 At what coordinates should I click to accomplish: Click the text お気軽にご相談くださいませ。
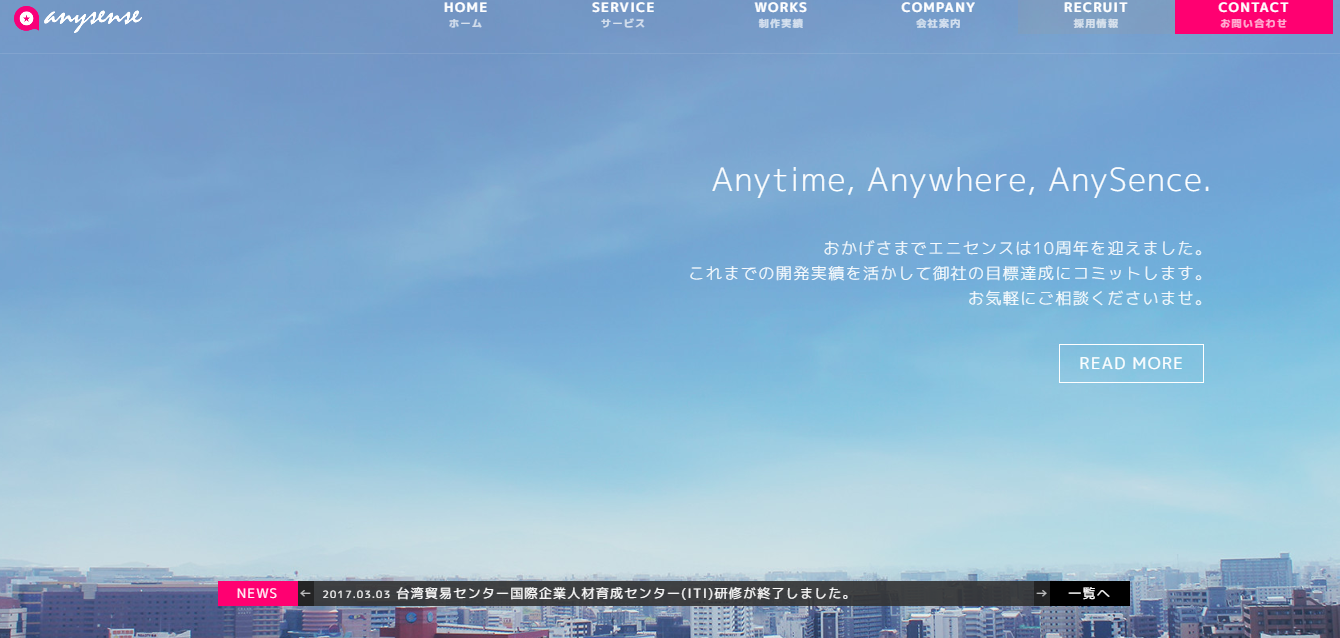tap(1086, 298)
